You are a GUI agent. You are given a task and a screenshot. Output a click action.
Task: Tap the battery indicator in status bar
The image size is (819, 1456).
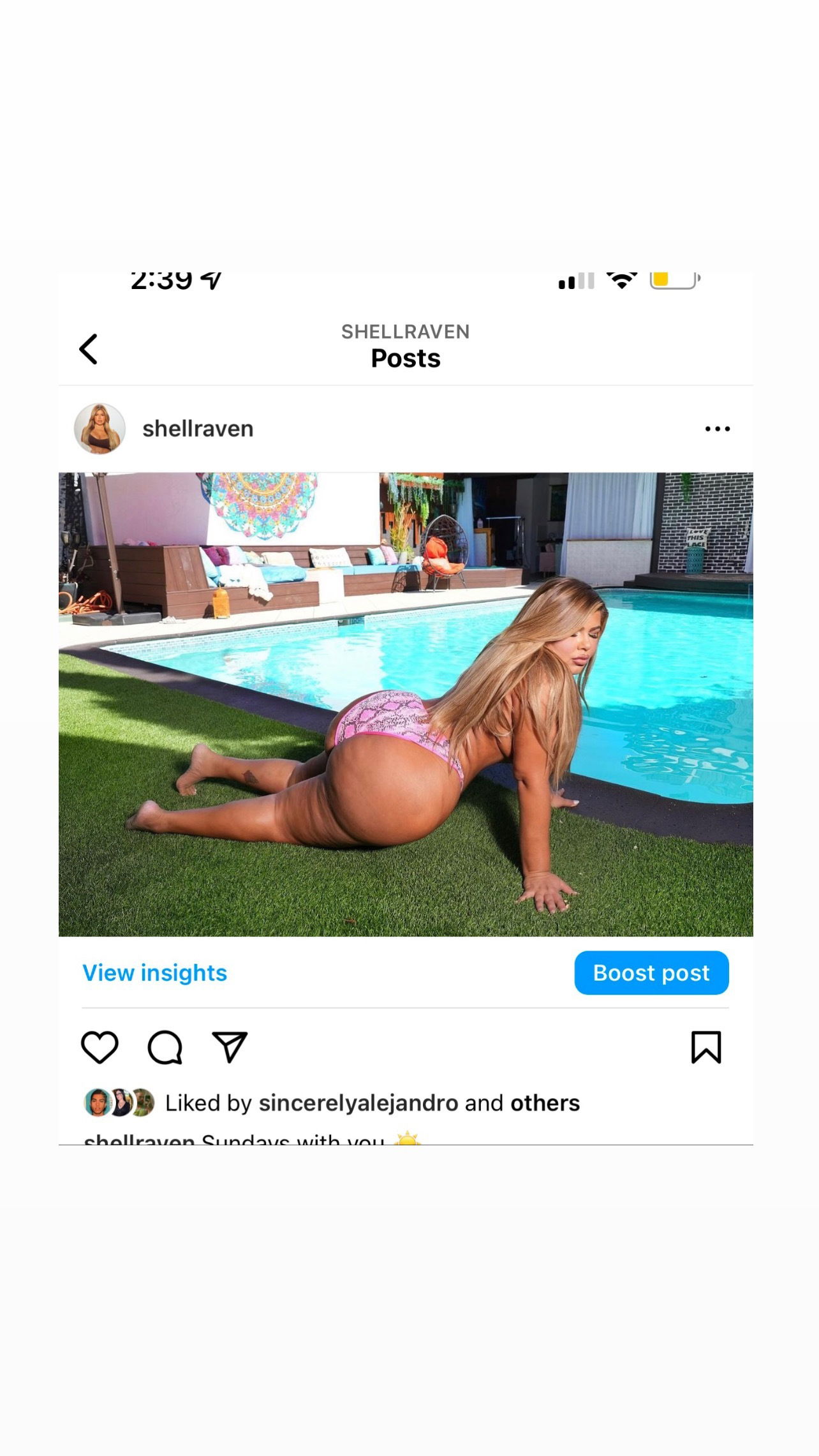675,281
